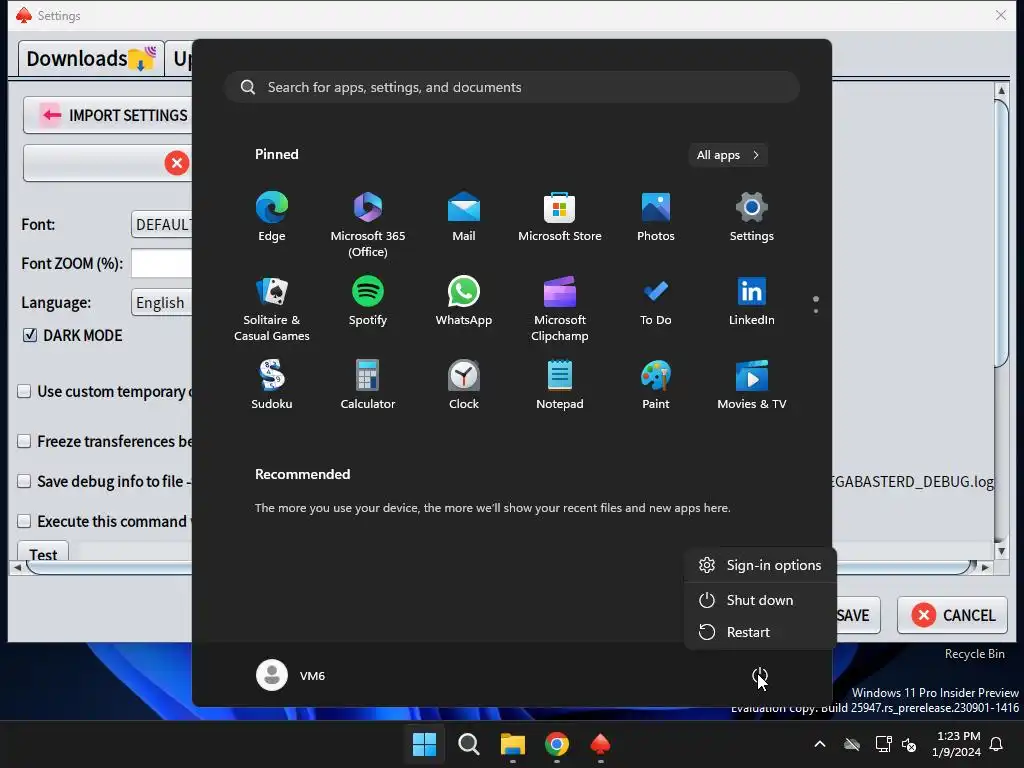Open the Paint app
The image size is (1024, 768).
656,385
